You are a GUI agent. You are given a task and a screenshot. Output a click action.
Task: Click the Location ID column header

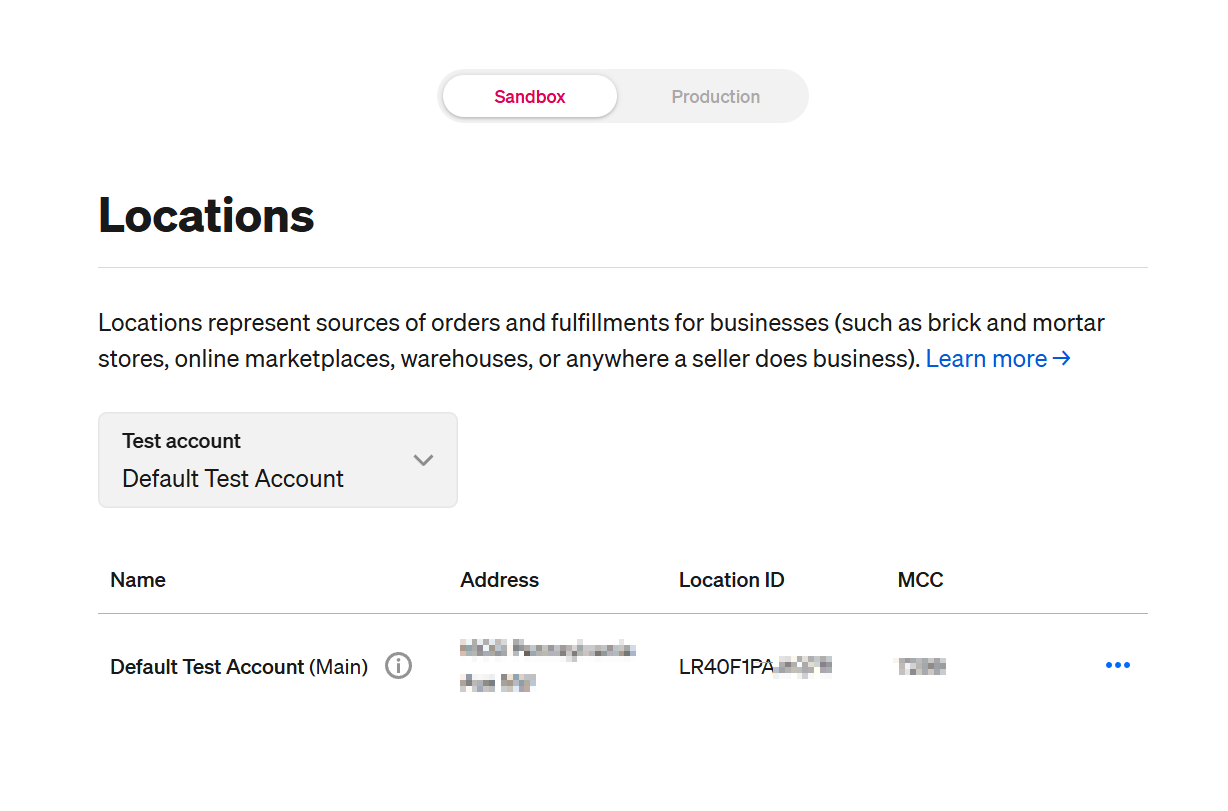tap(731, 580)
